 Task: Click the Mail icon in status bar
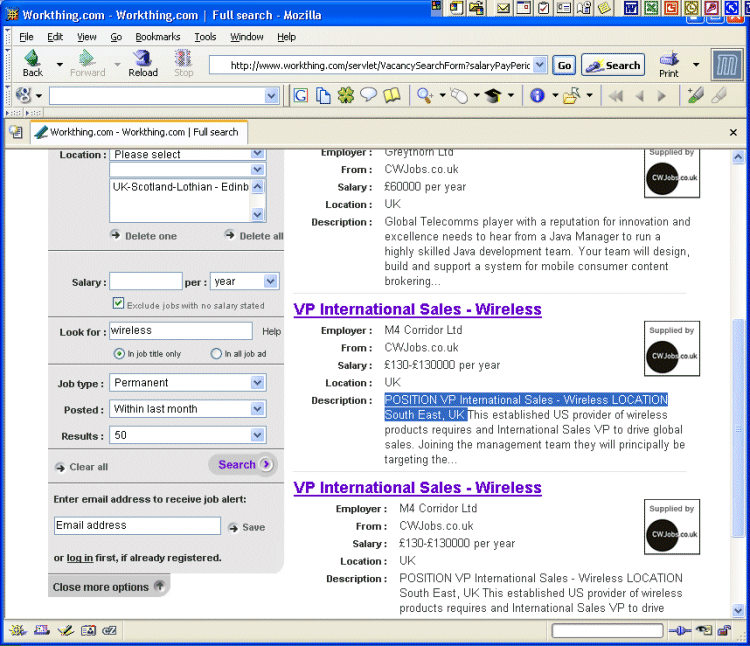click(x=42, y=631)
